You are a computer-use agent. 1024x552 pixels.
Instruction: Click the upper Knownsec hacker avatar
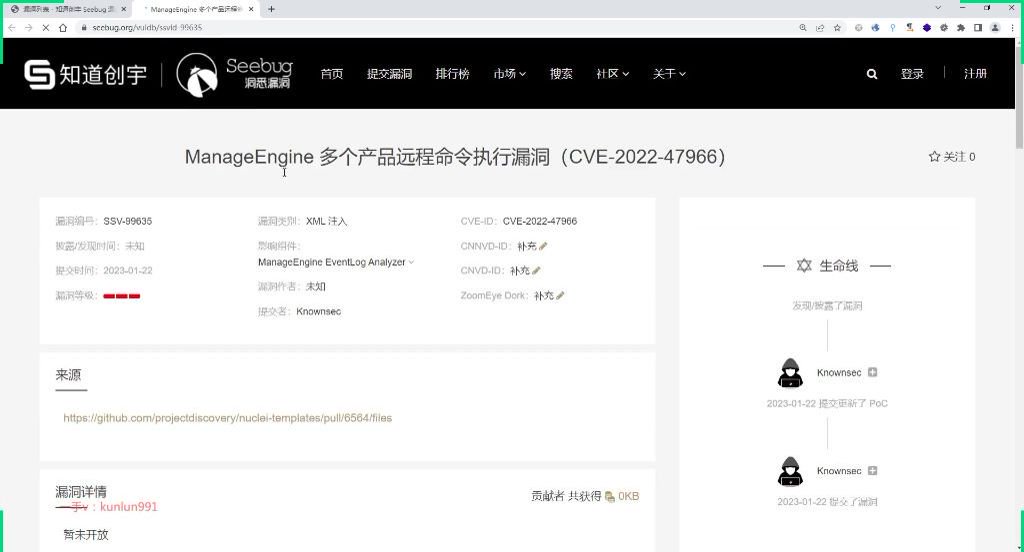tap(790, 372)
